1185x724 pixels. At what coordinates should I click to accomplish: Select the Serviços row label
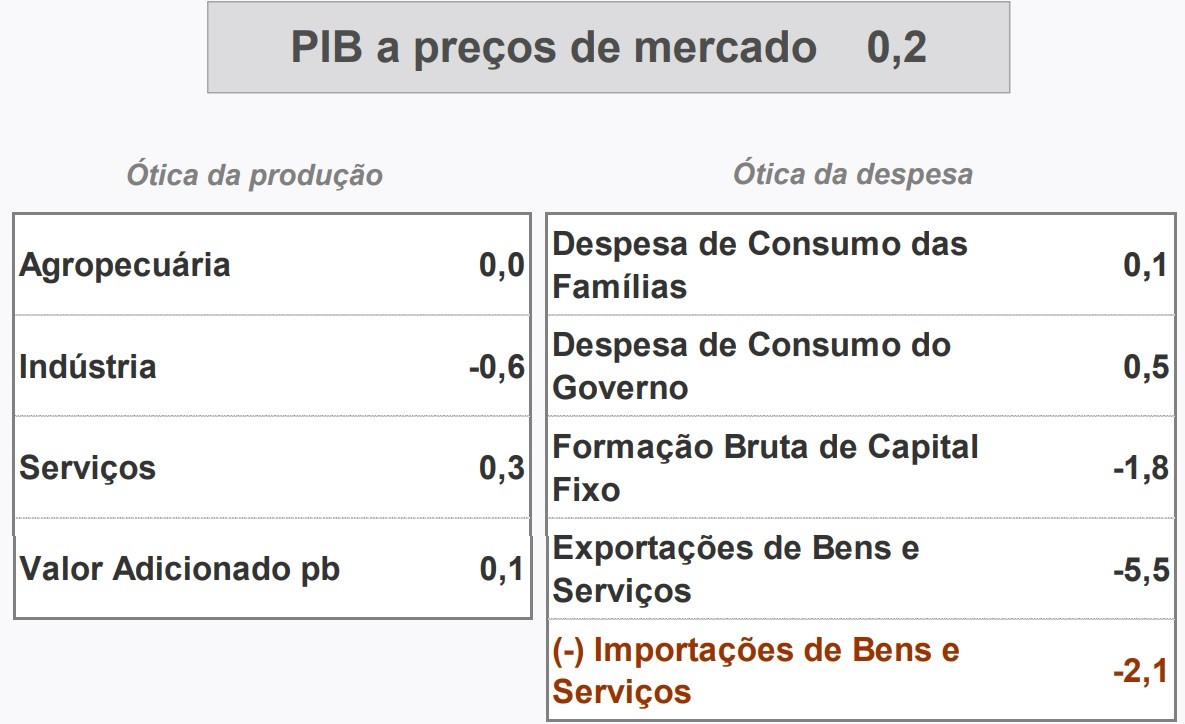[88, 468]
